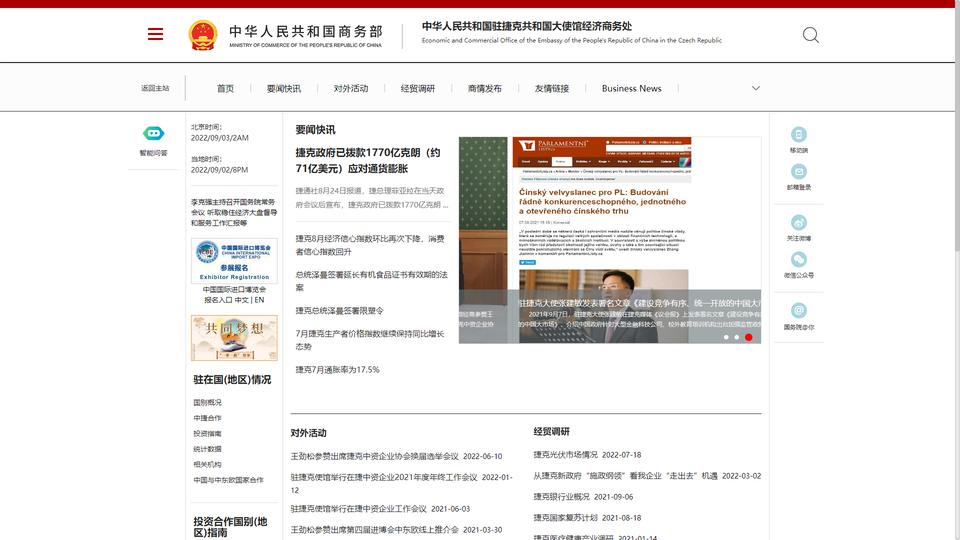Open the search magnifier icon
This screenshot has width=960, height=540.
click(x=811, y=35)
